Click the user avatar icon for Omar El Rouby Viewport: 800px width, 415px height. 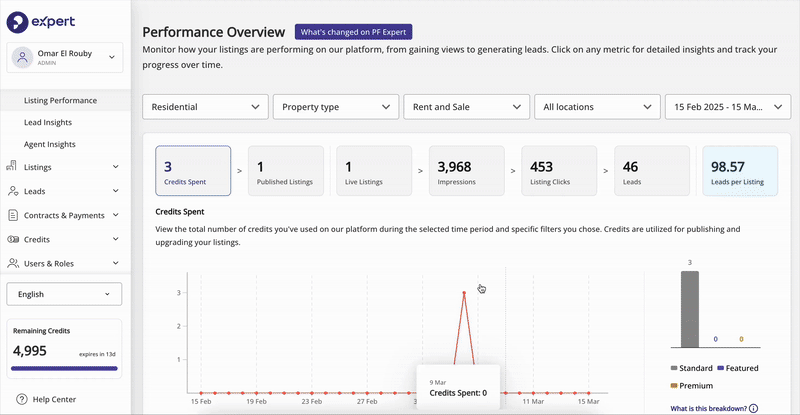click(x=22, y=57)
